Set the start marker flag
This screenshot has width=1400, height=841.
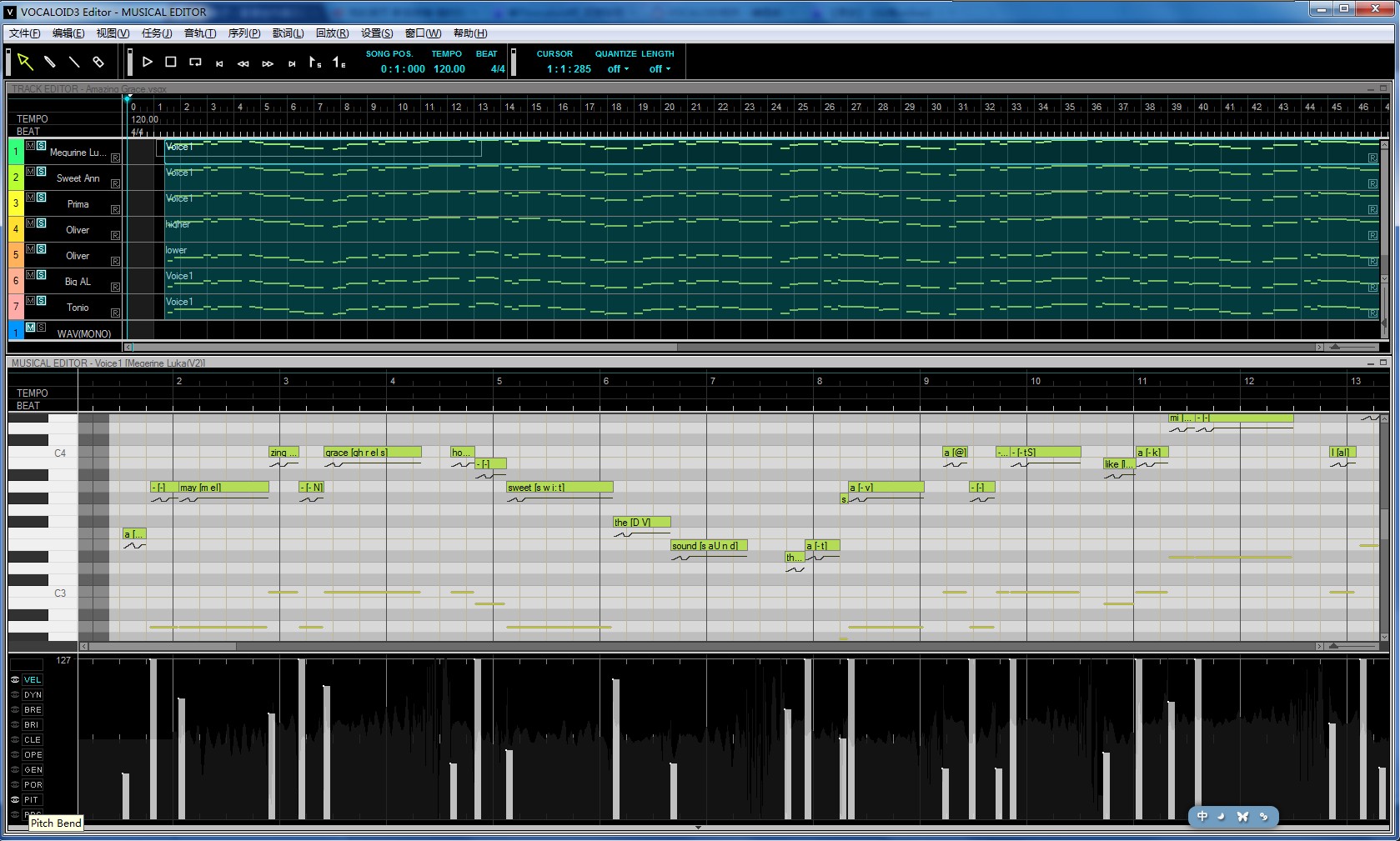pyautogui.click(x=315, y=63)
